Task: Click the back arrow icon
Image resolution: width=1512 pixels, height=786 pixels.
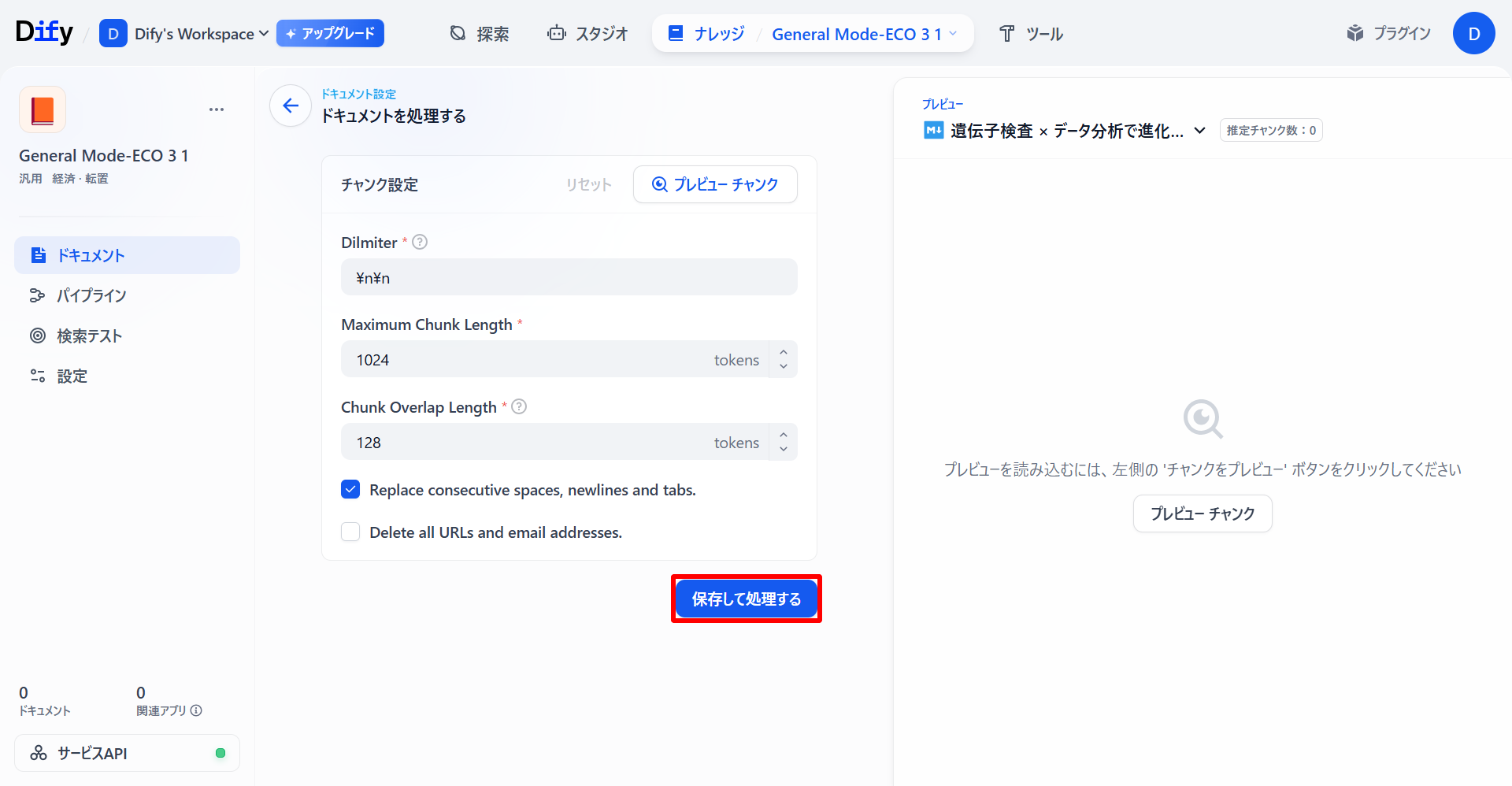Action: 291,106
